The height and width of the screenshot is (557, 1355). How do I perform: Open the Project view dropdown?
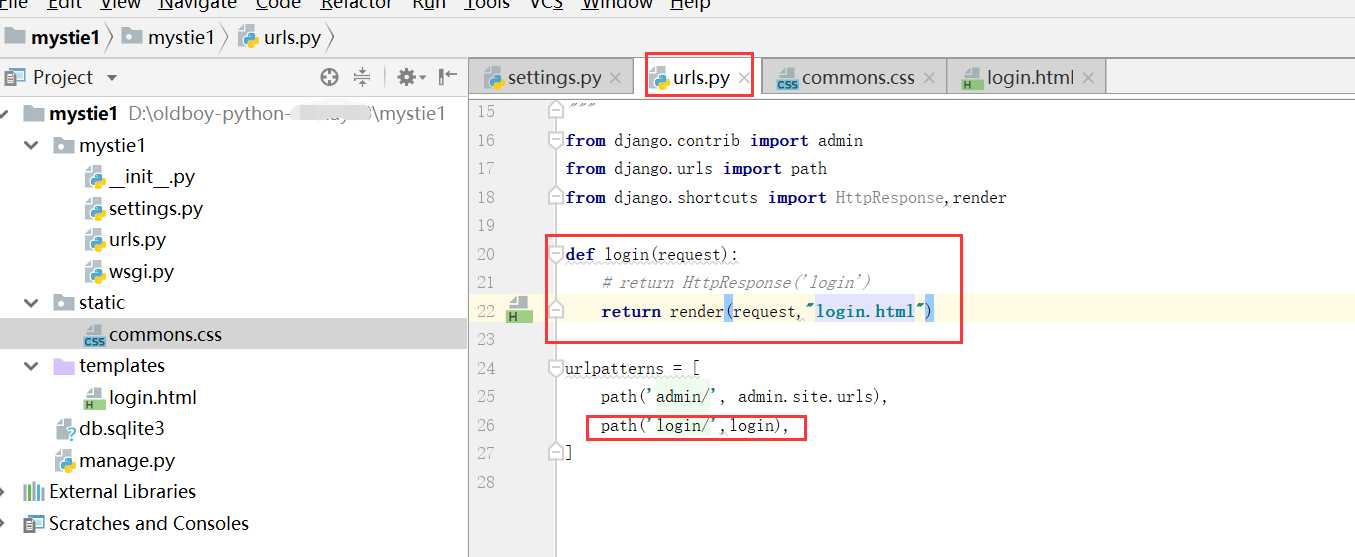(112, 77)
